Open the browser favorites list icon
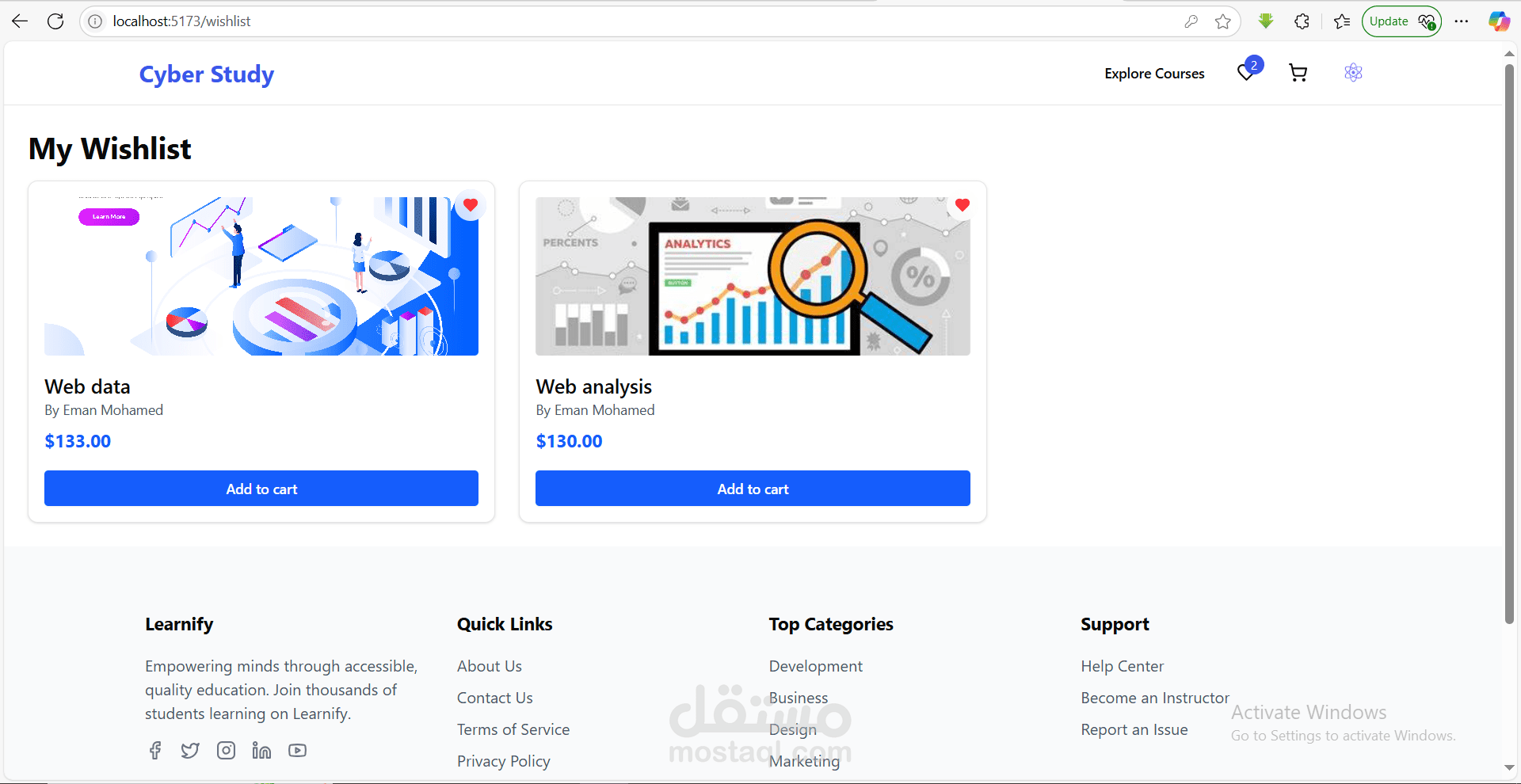 [x=1341, y=21]
